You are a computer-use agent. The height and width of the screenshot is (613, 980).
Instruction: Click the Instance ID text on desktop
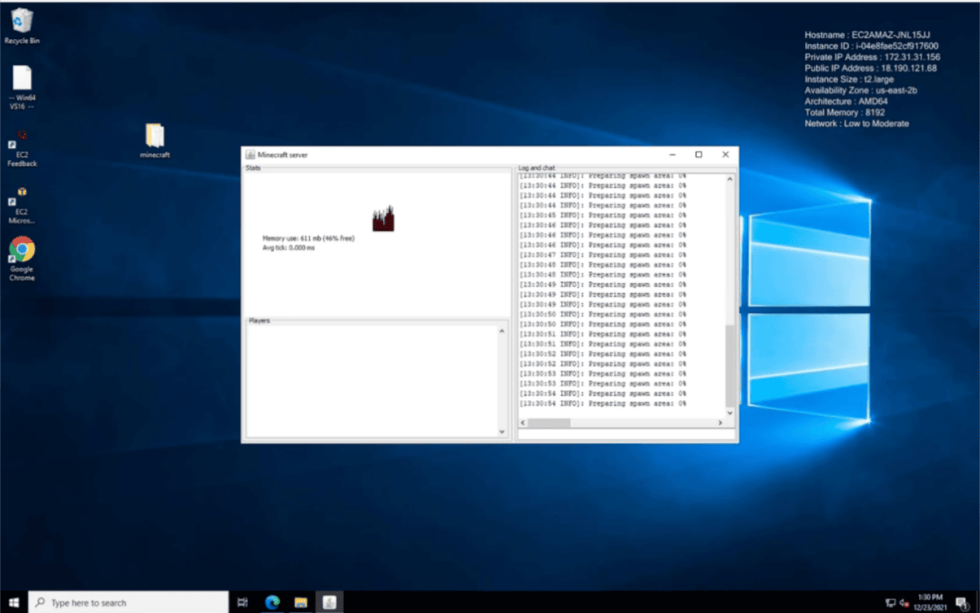871,46
